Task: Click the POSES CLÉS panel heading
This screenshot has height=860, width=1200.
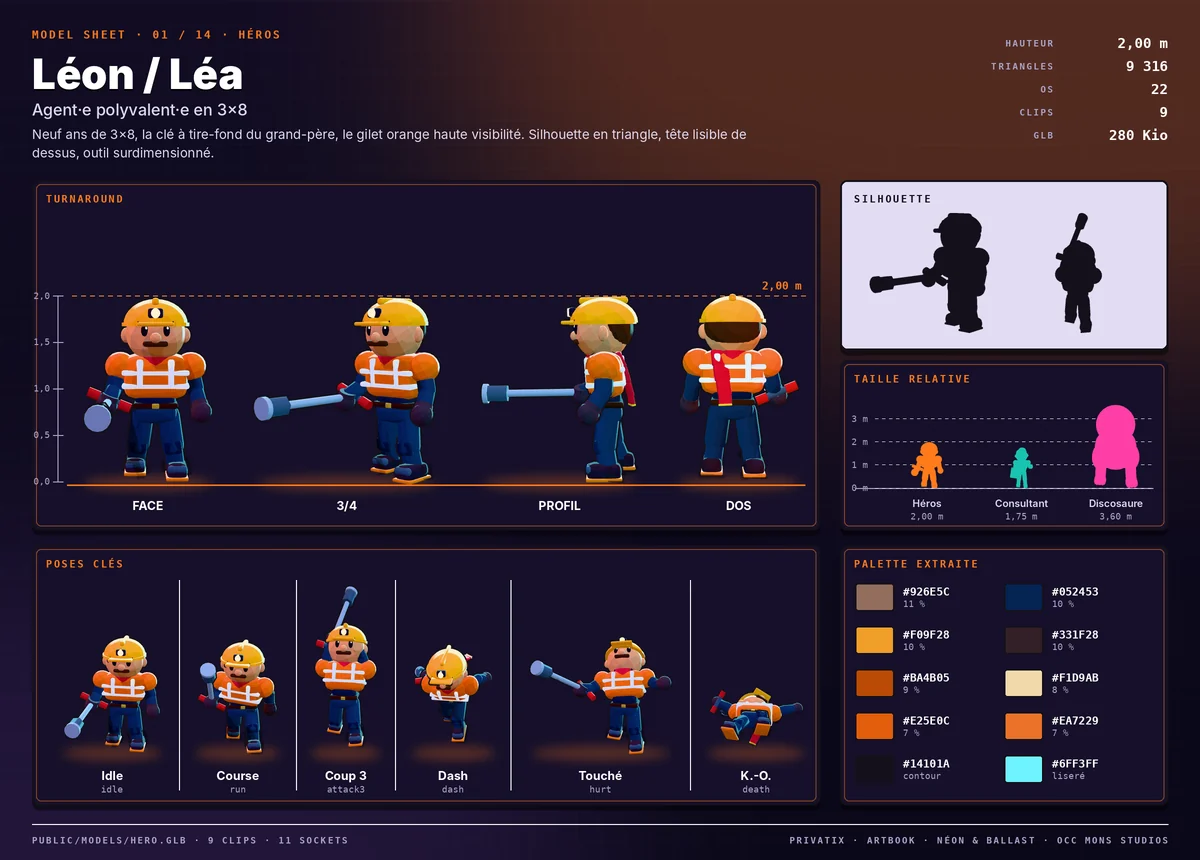Action: click(x=85, y=564)
